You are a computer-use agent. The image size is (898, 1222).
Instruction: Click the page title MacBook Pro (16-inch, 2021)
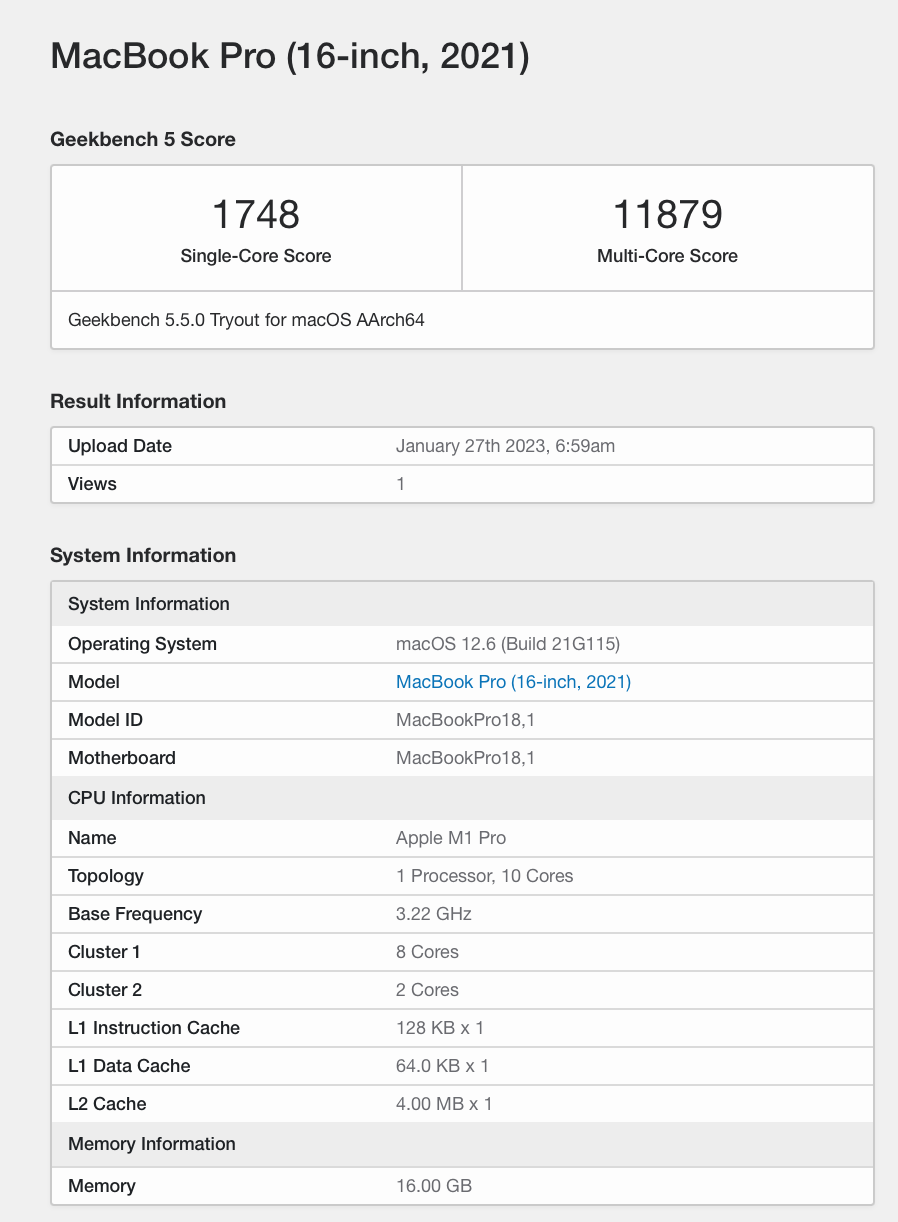(x=290, y=57)
